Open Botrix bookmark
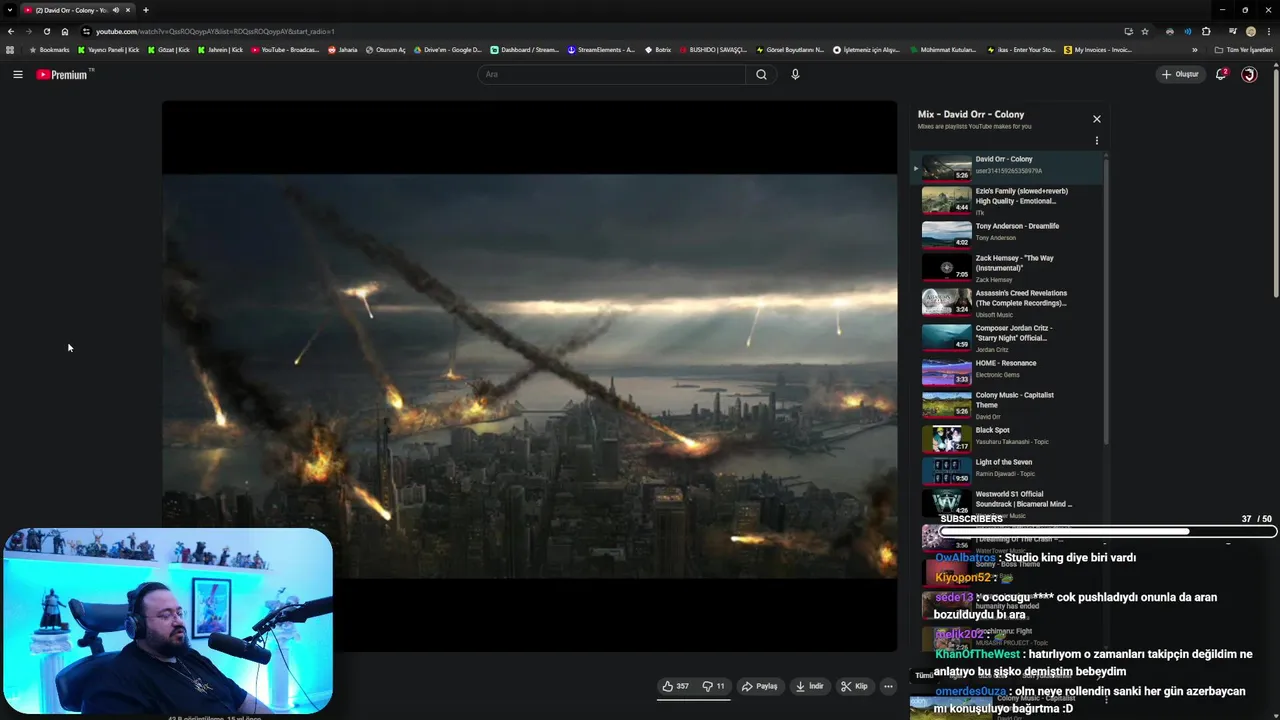Viewport: 1280px width, 720px height. [x=658, y=49]
